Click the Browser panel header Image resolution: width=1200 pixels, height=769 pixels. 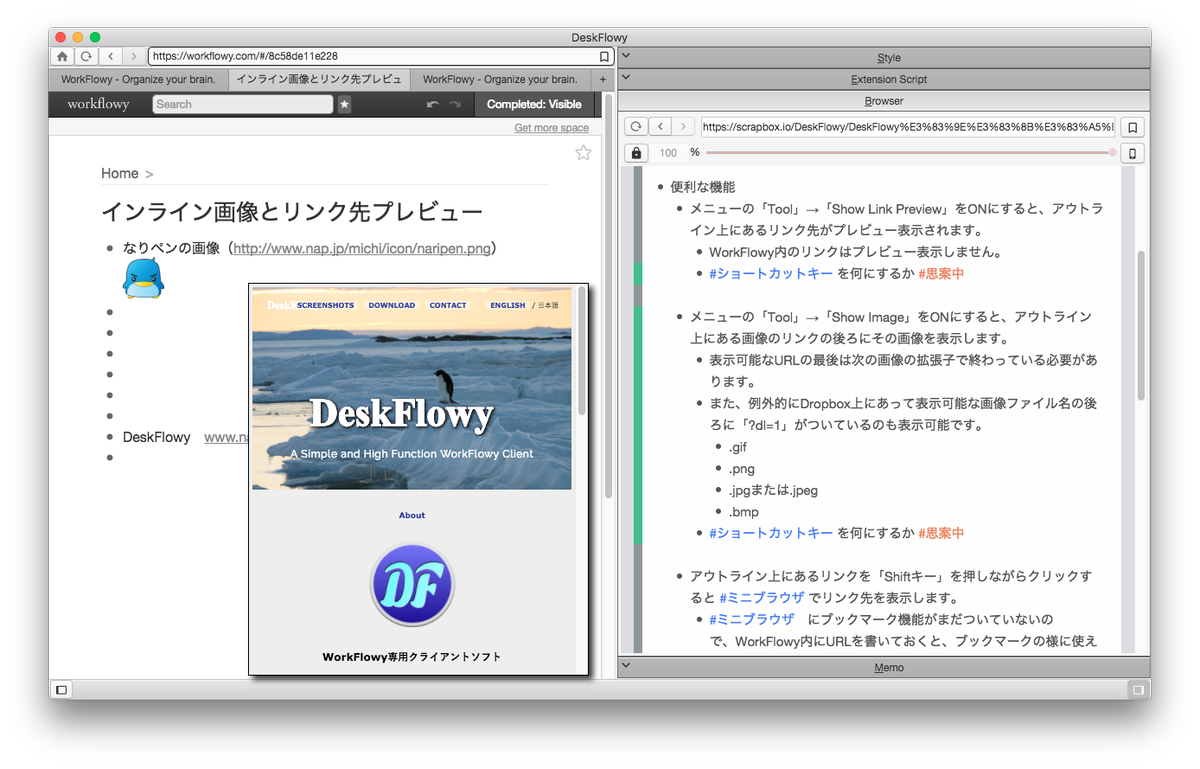884,101
